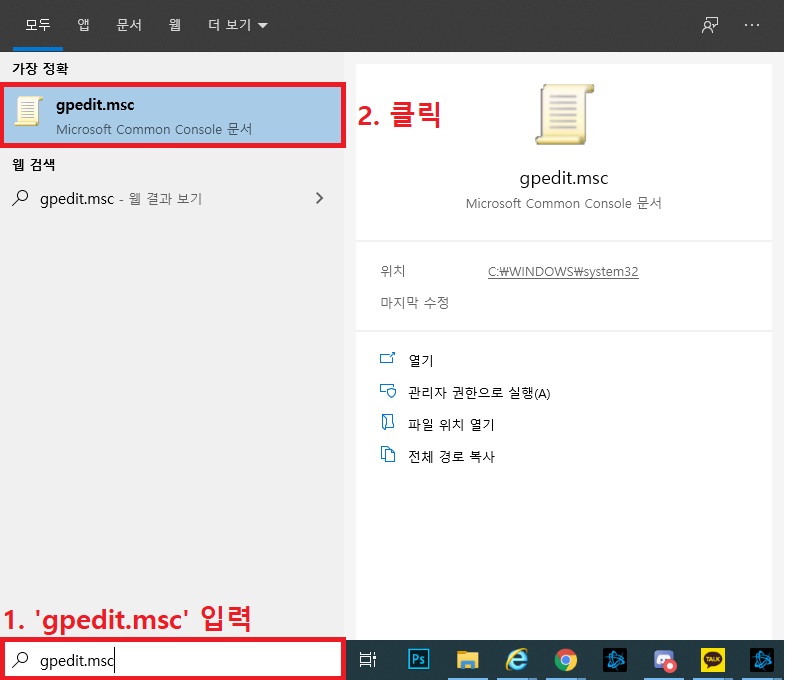785x680 pixels.
Task: Open the last Battle.net icon on taskbar
Action: (x=762, y=660)
